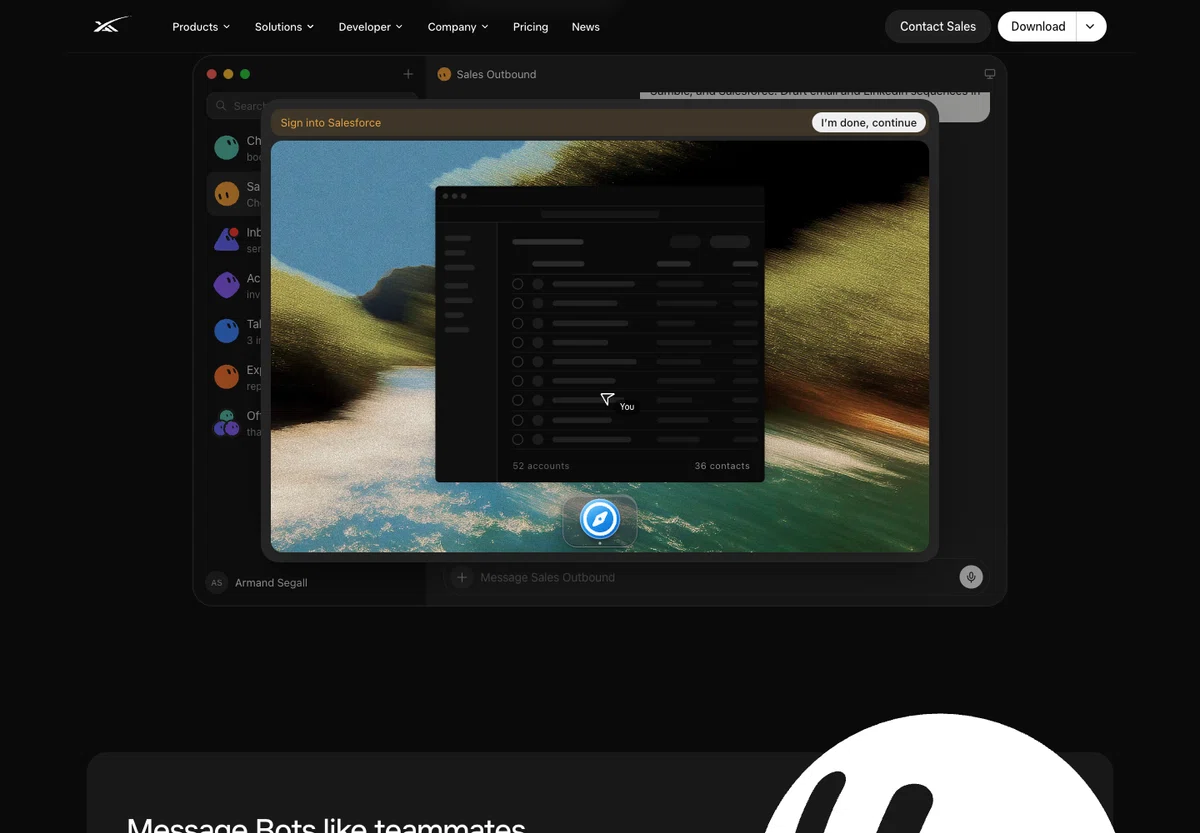Click the Download button
The image size is (1200, 833).
coord(1037,26)
